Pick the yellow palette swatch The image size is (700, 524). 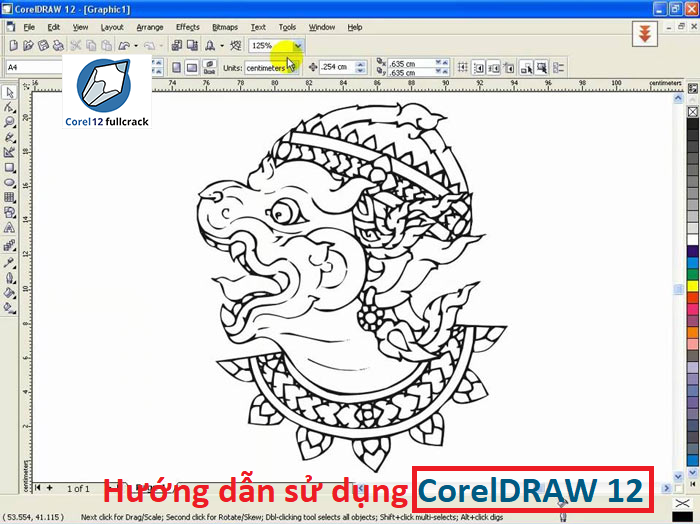(x=692, y=286)
